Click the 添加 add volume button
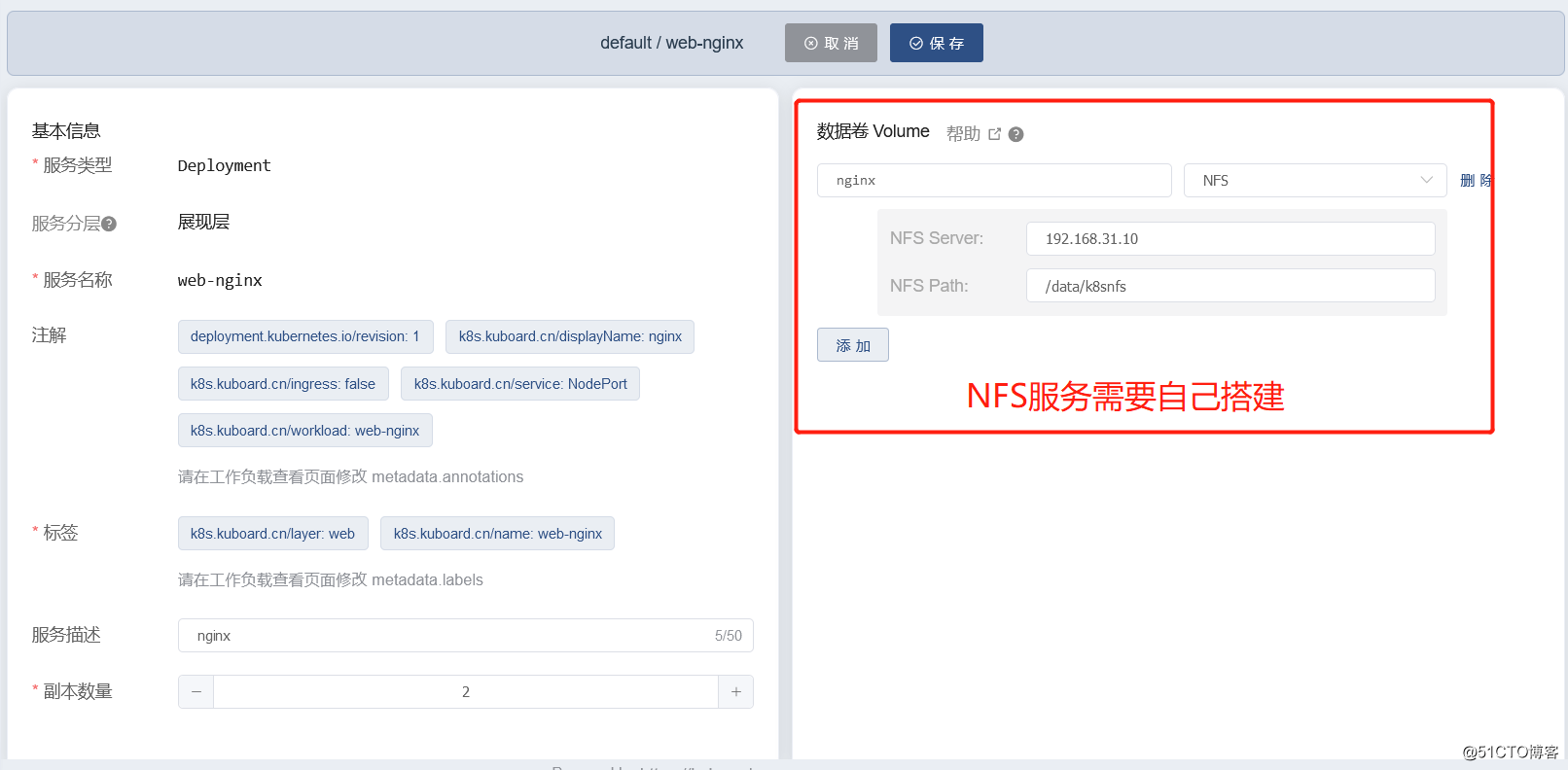Viewport: 1568px width, 770px height. [x=853, y=345]
